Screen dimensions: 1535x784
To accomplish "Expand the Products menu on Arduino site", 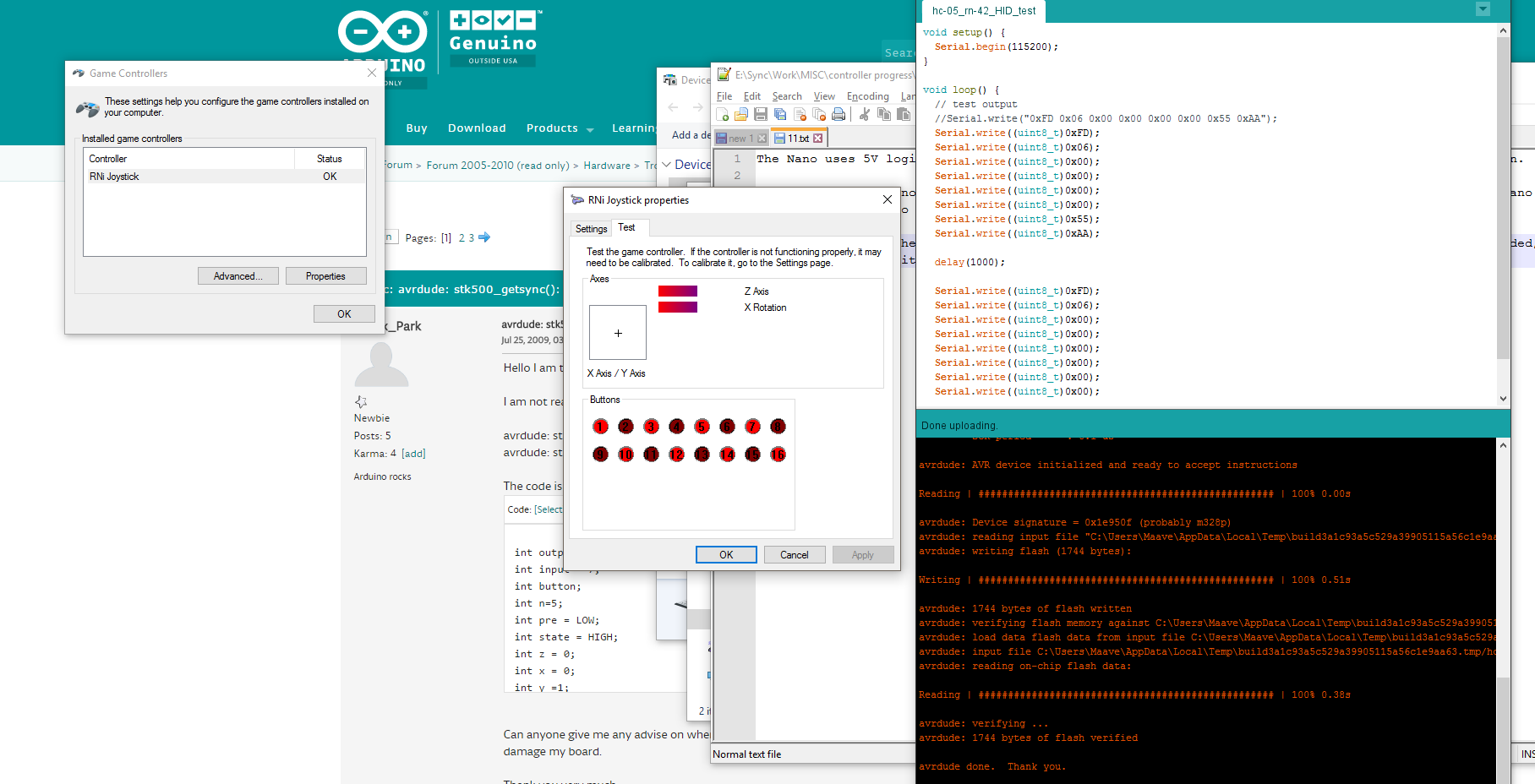I will (x=560, y=128).
